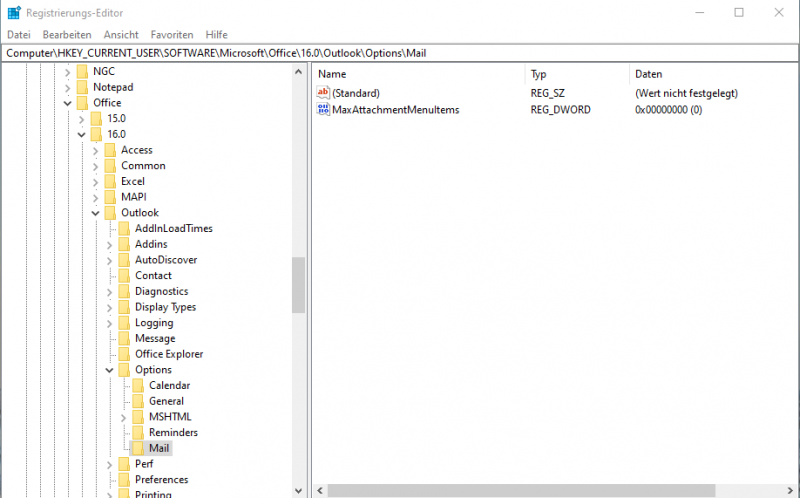Click tree pane scroll down arrow
This screenshot has width=800, height=498.
pyautogui.click(x=298, y=491)
